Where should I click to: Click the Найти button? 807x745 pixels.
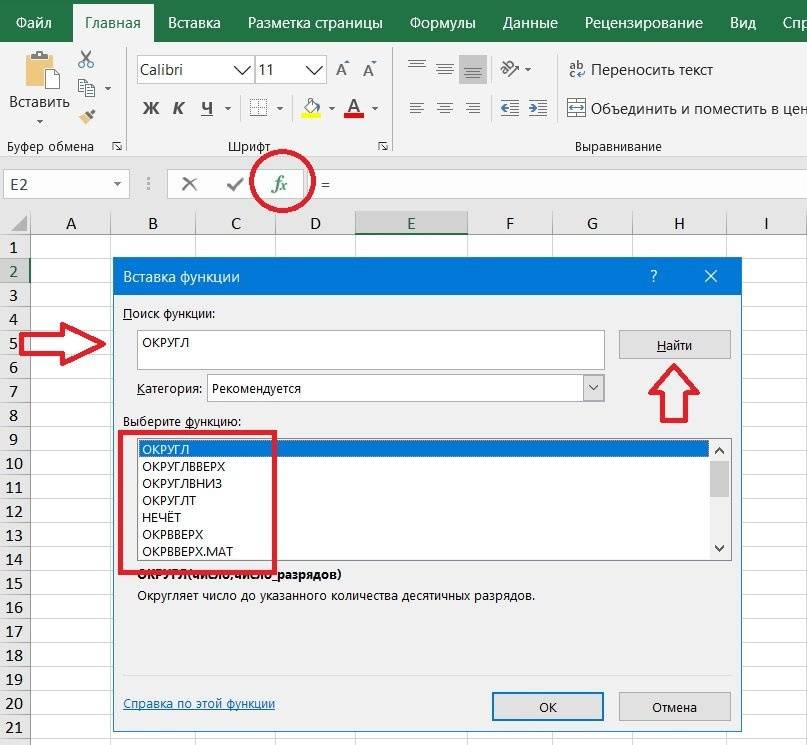[673, 344]
